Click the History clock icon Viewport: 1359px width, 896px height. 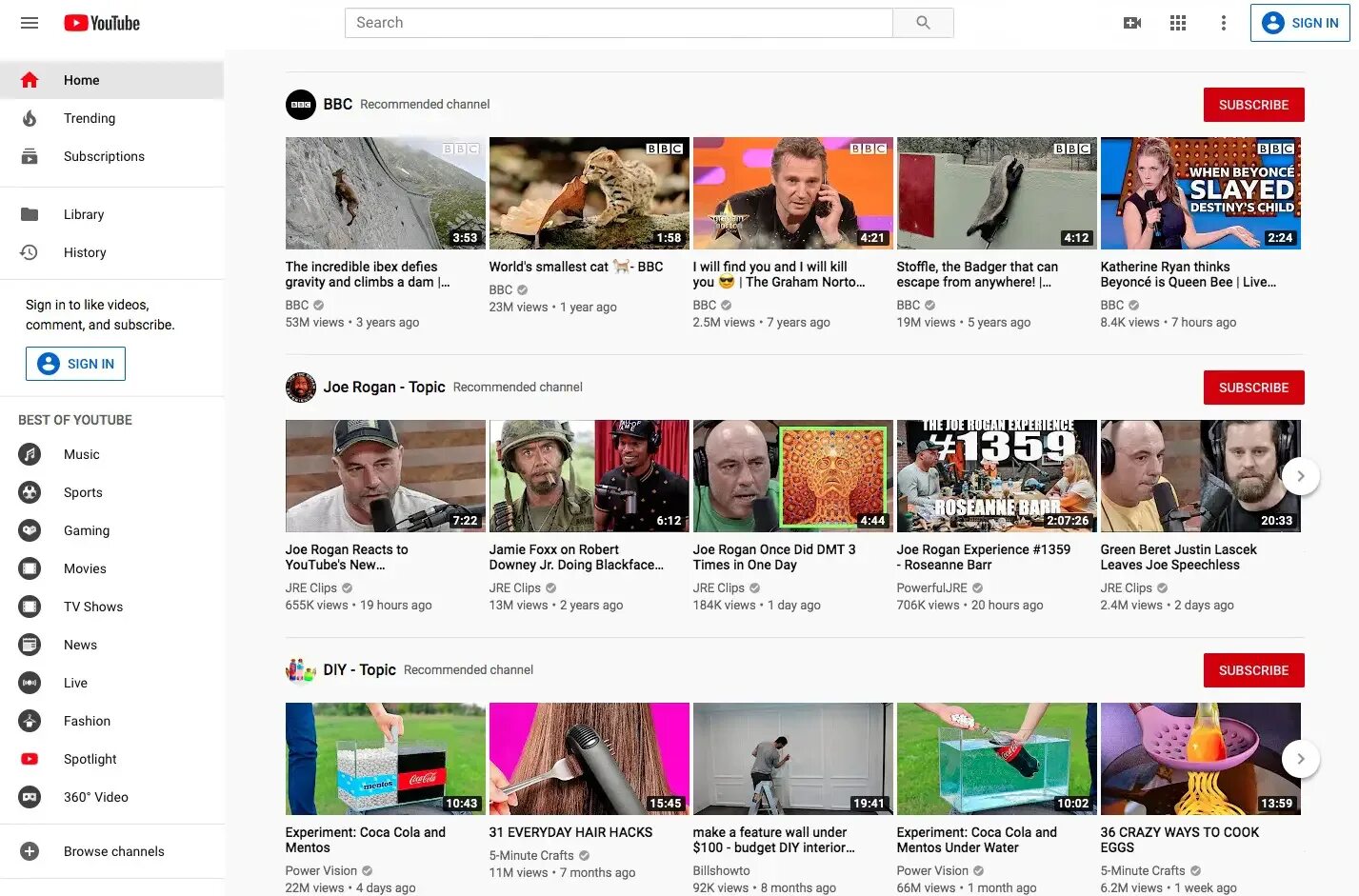click(x=30, y=252)
